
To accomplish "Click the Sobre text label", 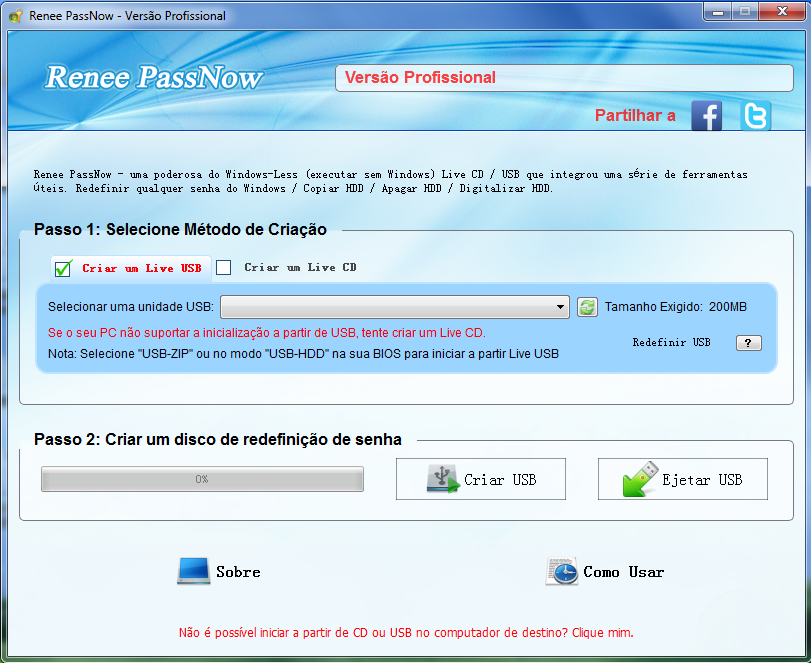I will click(238, 572).
